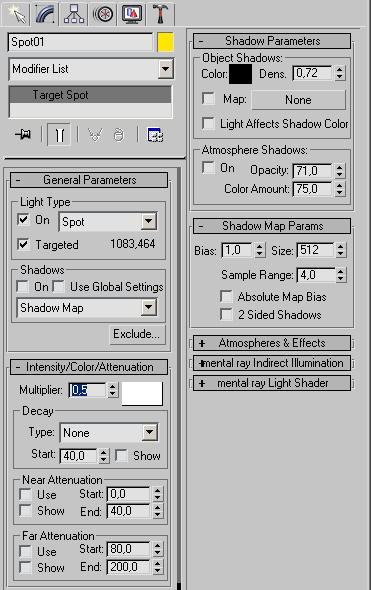Select Target Spot in modifier stack

point(90,95)
